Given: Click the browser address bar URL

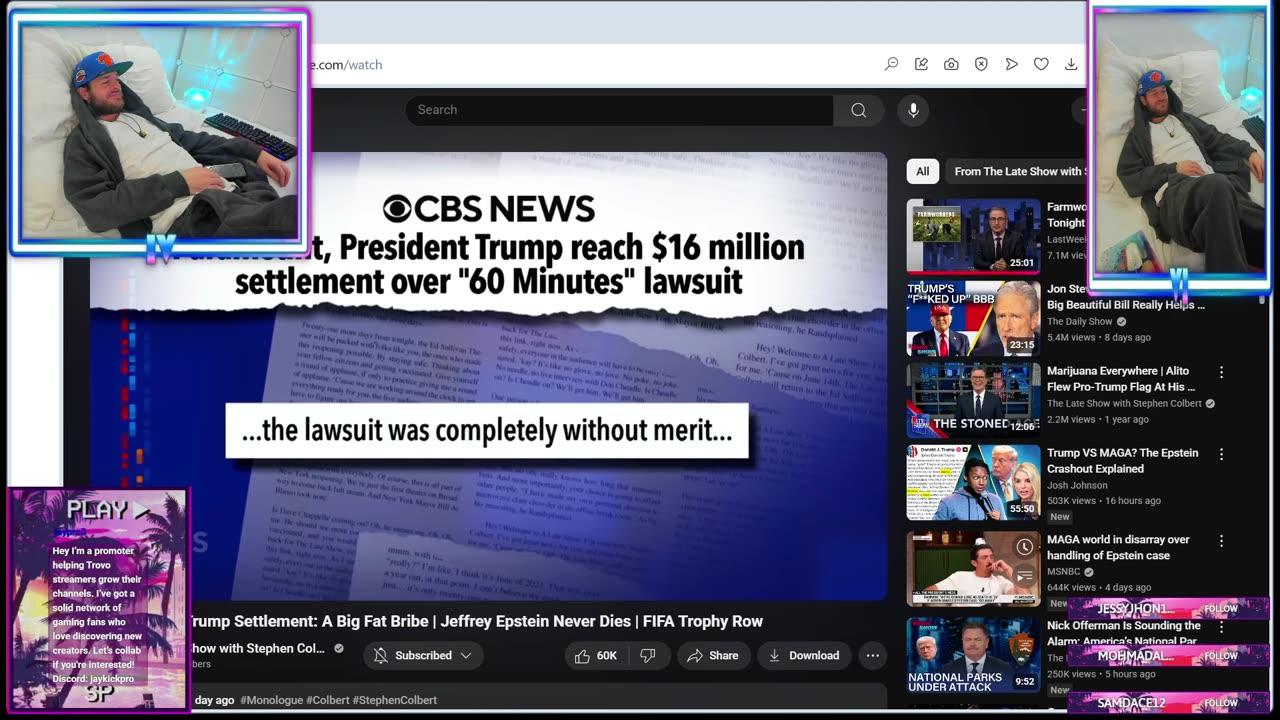Looking at the screenshot, I should pyautogui.click(x=344, y=65).
